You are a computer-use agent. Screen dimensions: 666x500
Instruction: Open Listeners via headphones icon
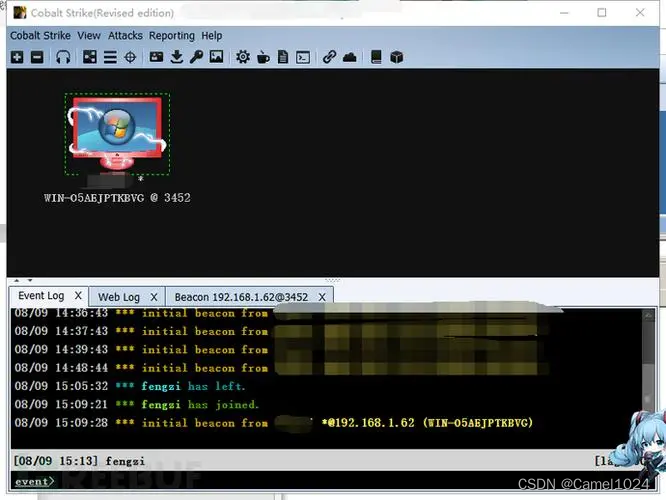63,57
